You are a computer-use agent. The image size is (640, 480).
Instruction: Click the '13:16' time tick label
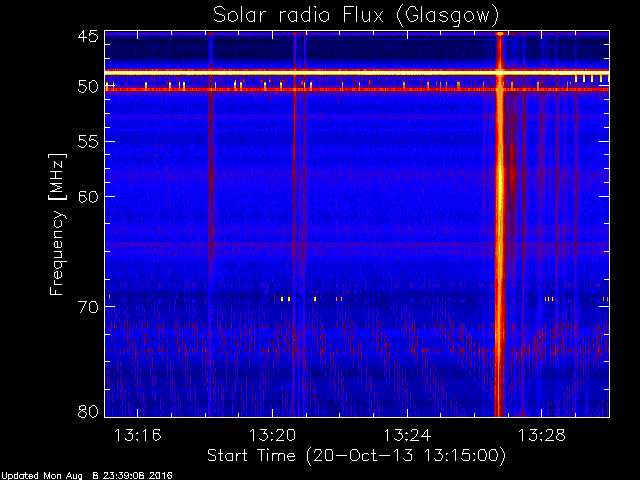tap(138, 436)
